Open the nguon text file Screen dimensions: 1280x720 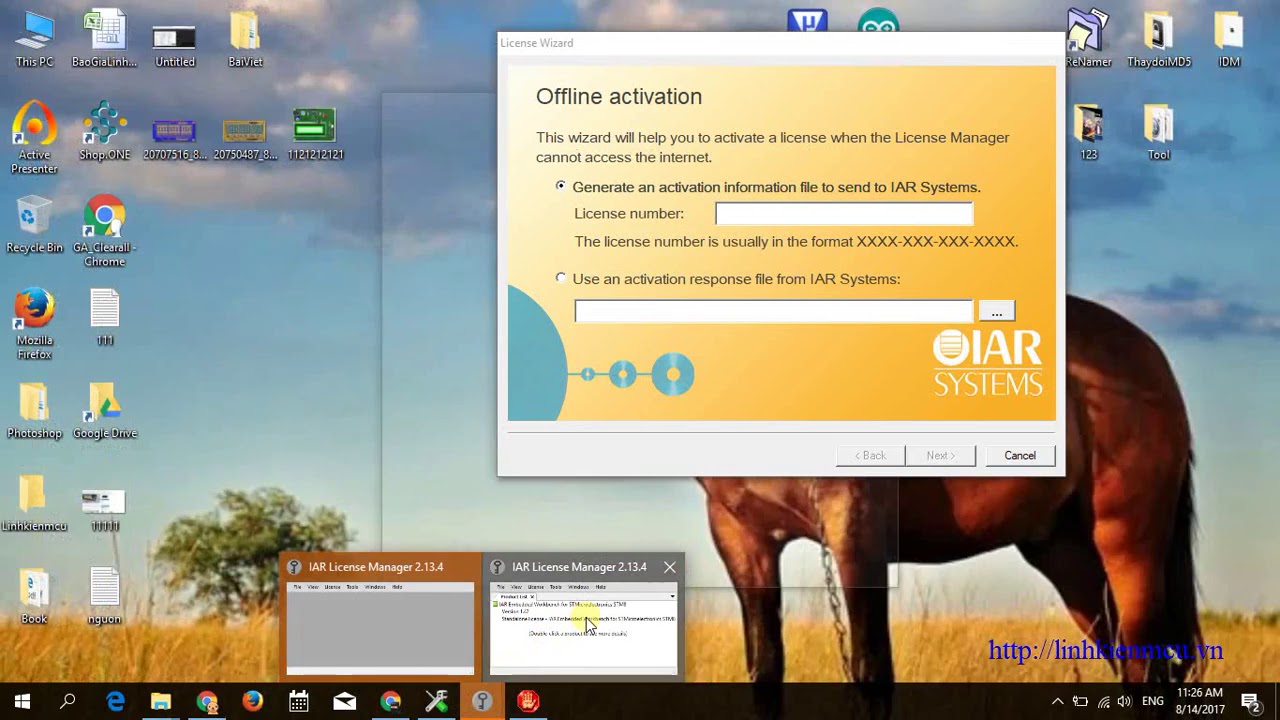[104, 597]
